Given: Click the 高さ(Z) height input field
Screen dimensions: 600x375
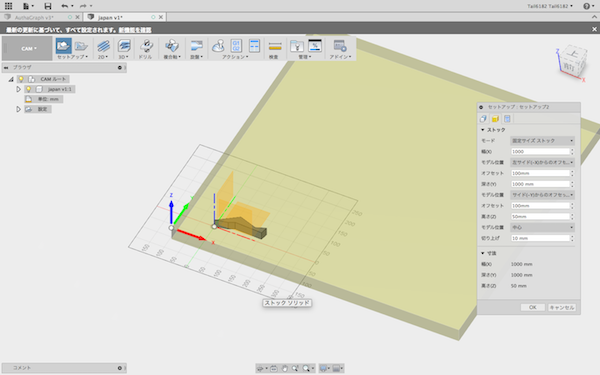Looking at the screenshot, I should [x=541, y=217].
